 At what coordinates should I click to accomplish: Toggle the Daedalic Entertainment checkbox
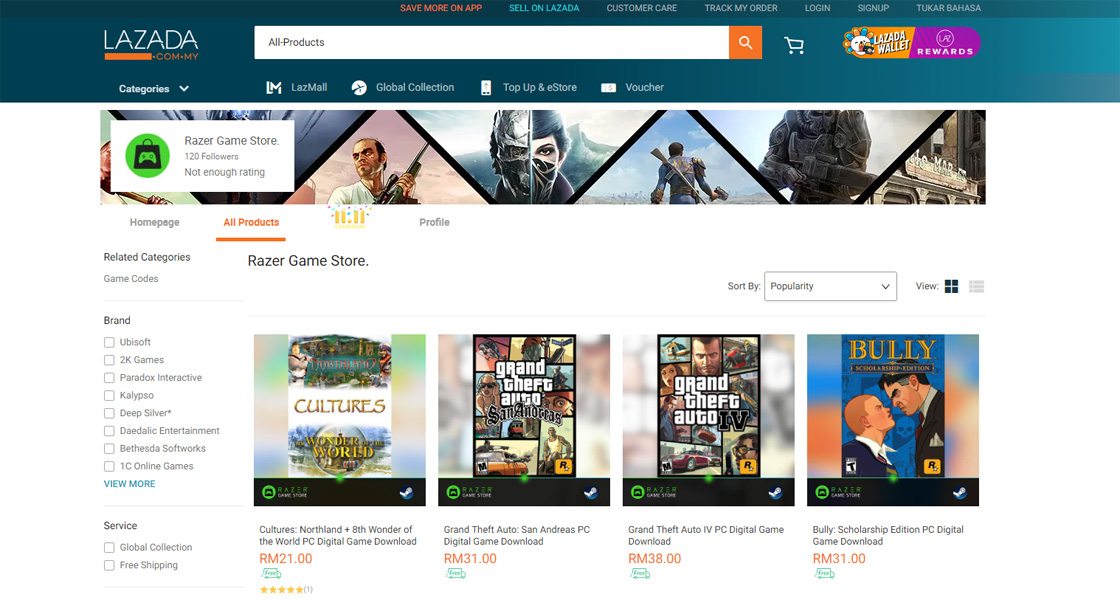tap(109, 431)
